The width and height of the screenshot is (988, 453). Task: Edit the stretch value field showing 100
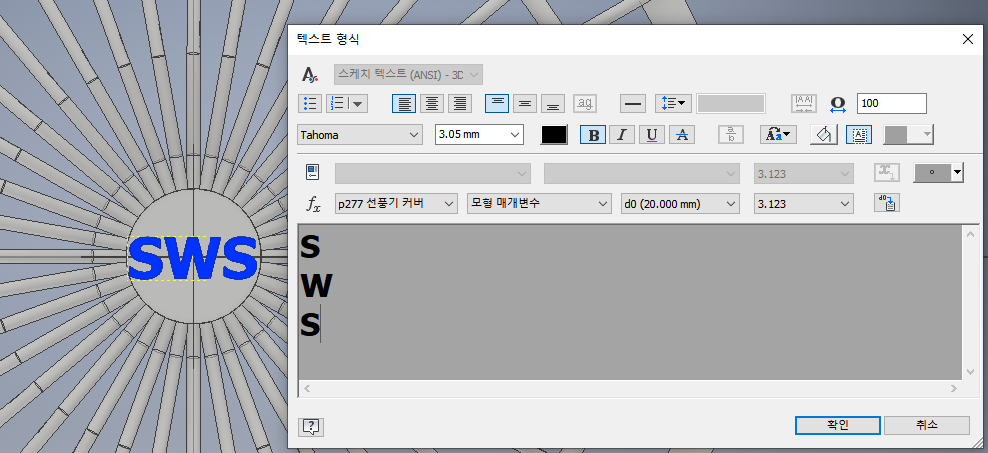(x=892, y=103)
